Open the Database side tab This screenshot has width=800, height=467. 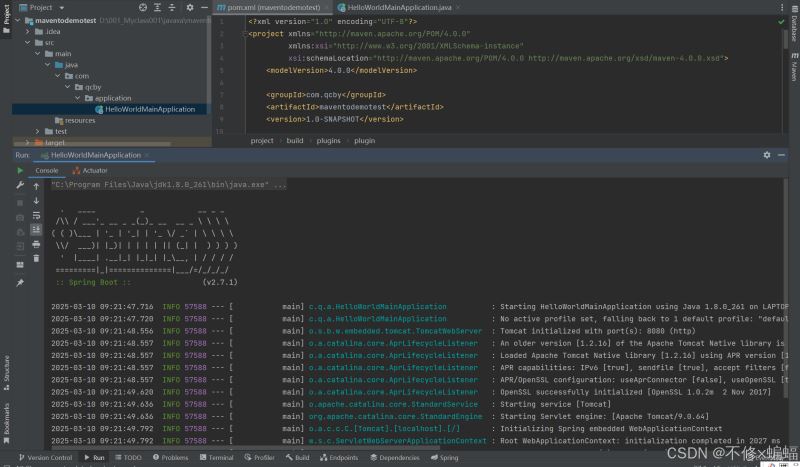click(794, 23)
